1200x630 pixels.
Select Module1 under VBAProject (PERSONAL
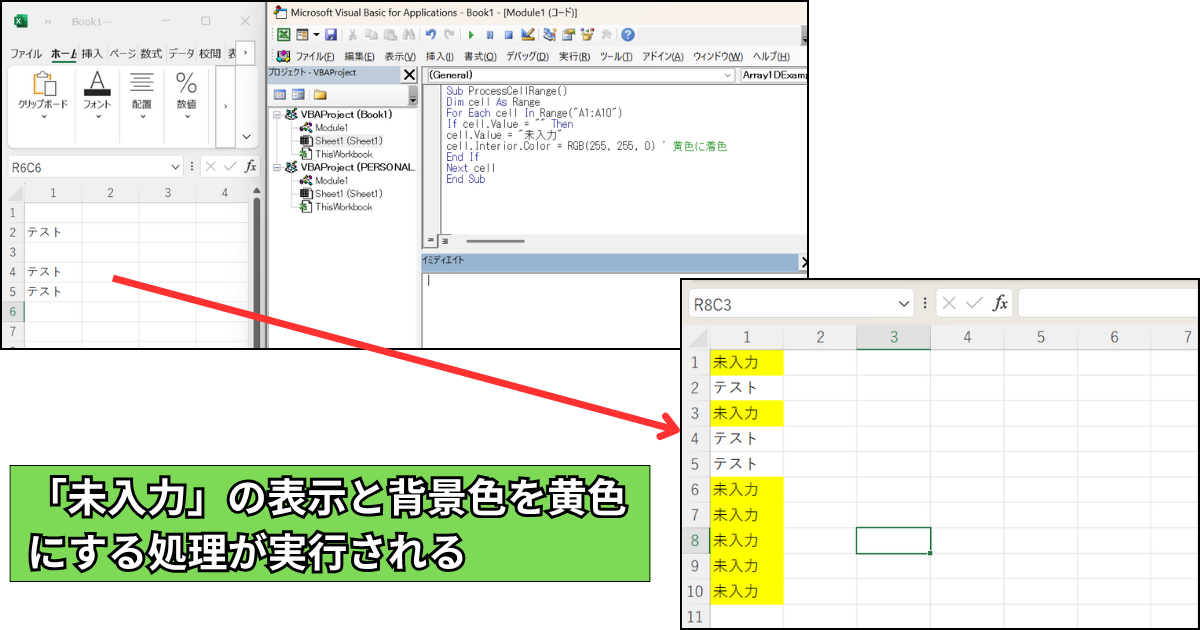(x=331, y=181)
